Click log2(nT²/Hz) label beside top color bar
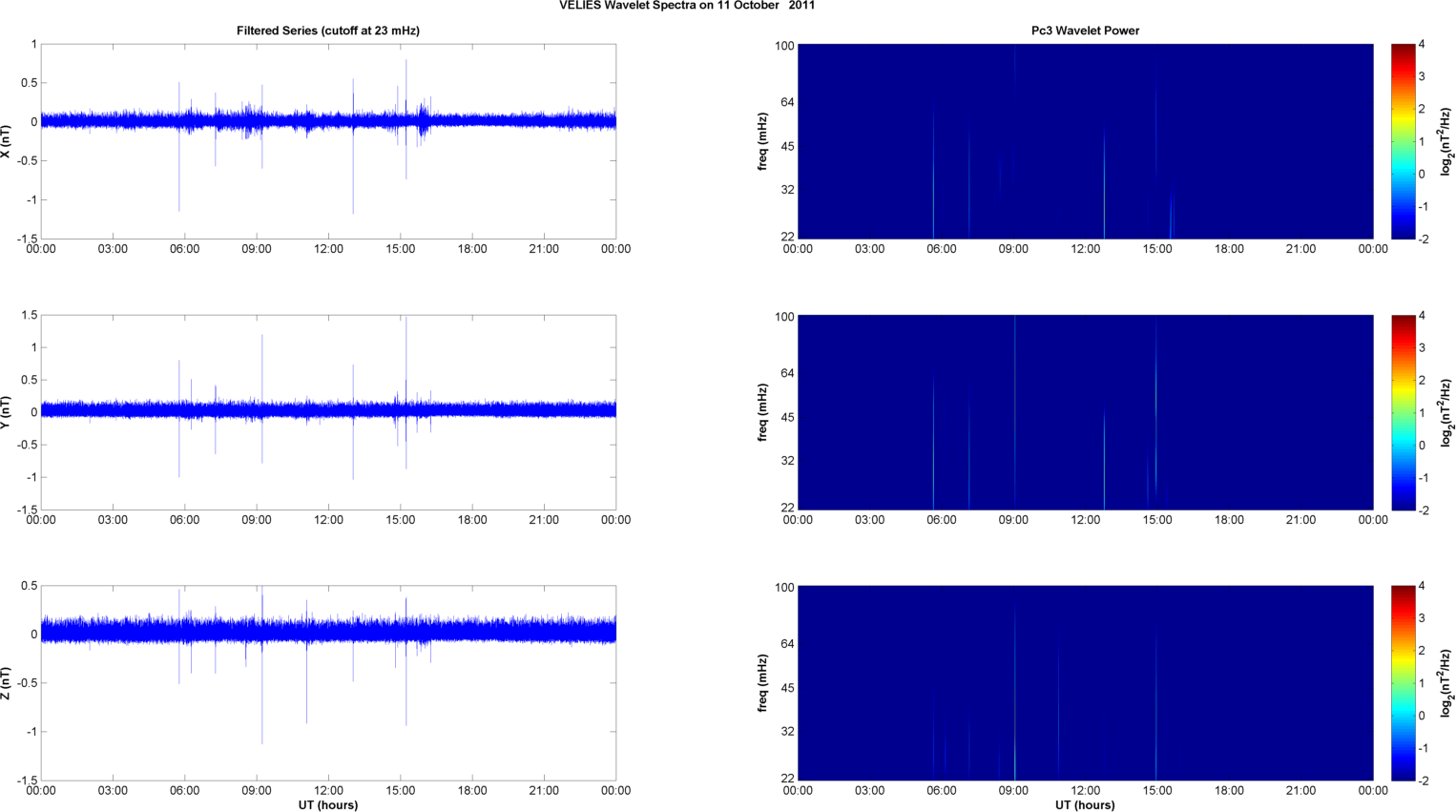This screenshot has height=812, width=1456. [1446, 141]
